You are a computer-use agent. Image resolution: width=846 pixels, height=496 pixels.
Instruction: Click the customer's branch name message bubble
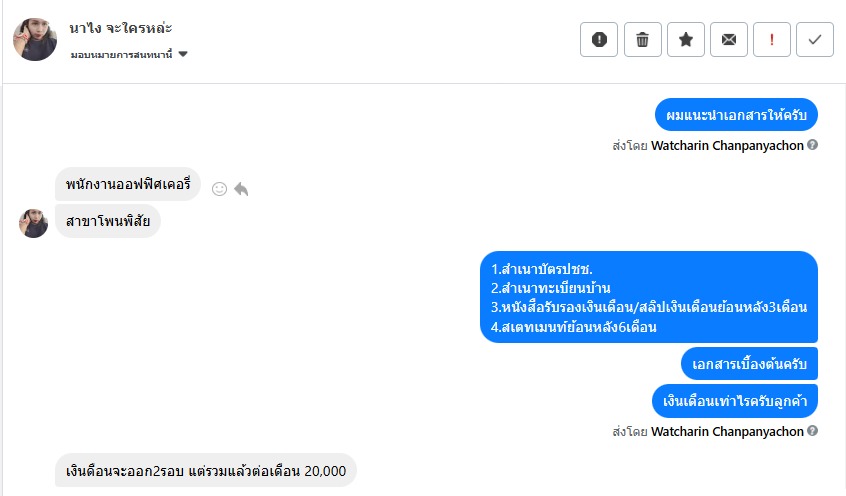[108, 221]
